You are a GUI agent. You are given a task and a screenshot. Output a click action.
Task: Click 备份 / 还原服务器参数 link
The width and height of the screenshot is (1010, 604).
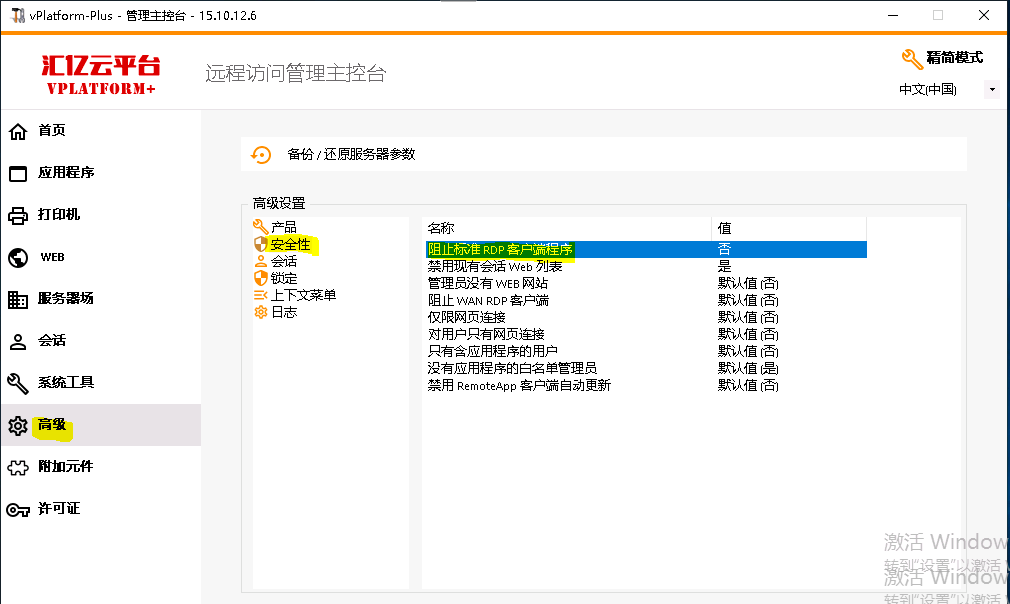click(x=351, y=154)
